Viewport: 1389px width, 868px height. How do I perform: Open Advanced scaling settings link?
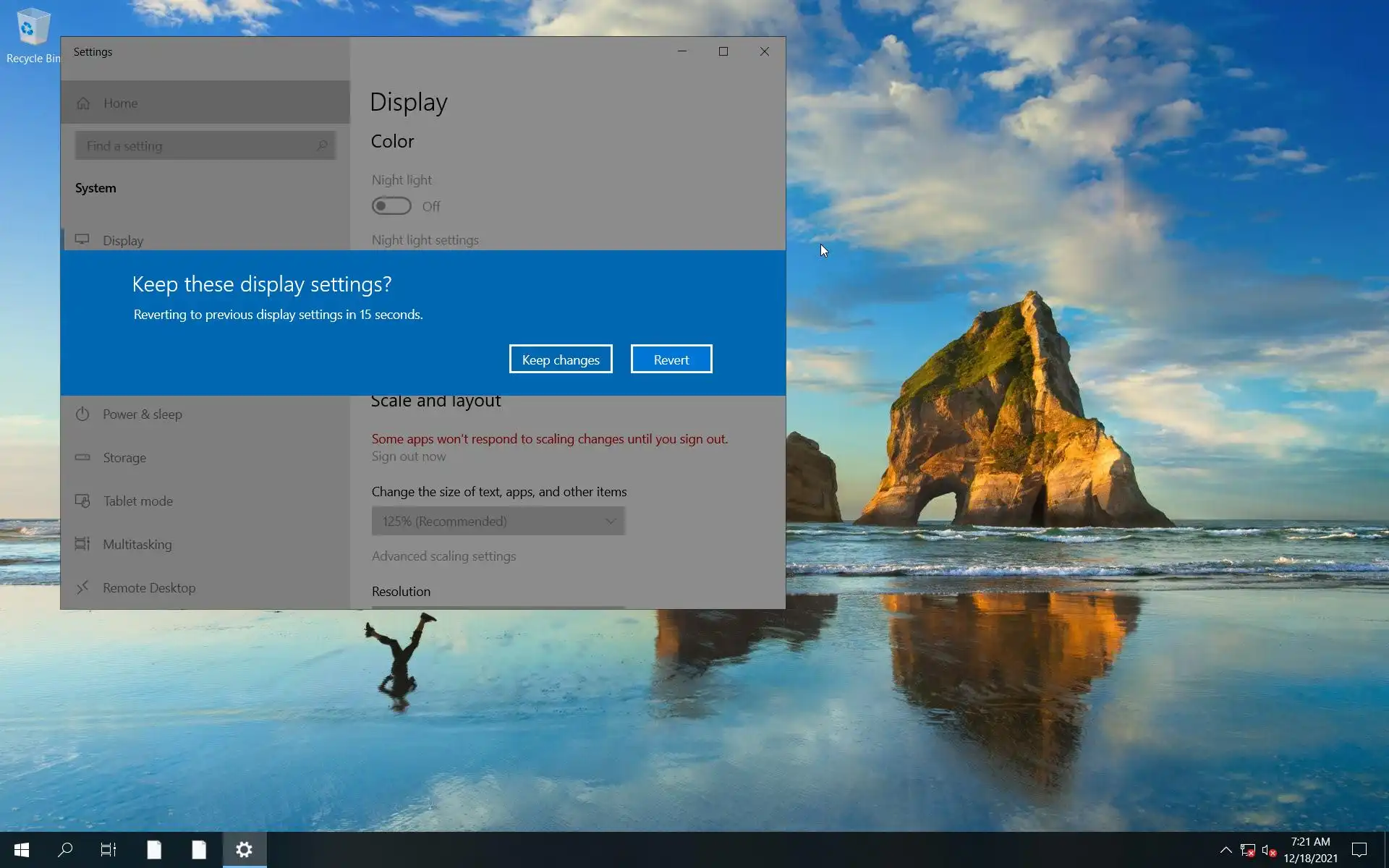tap(443, 556)
